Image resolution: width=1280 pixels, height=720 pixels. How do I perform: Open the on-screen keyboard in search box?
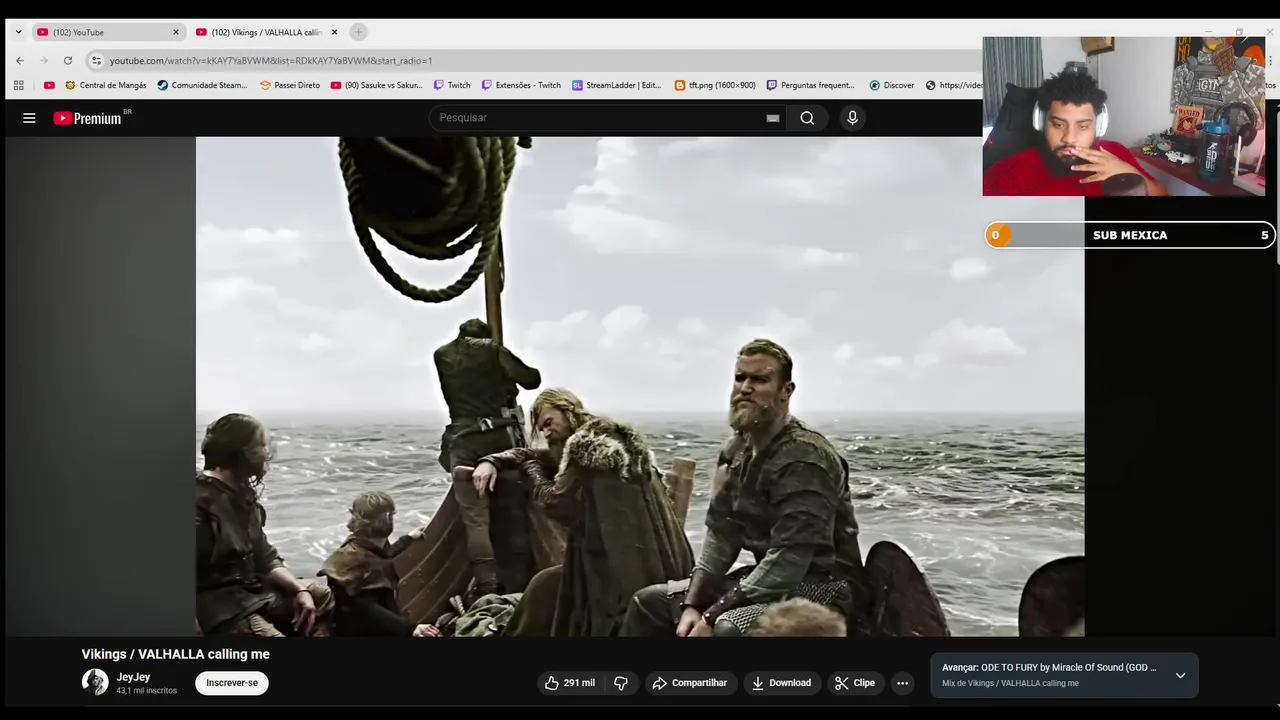[773, 118]
